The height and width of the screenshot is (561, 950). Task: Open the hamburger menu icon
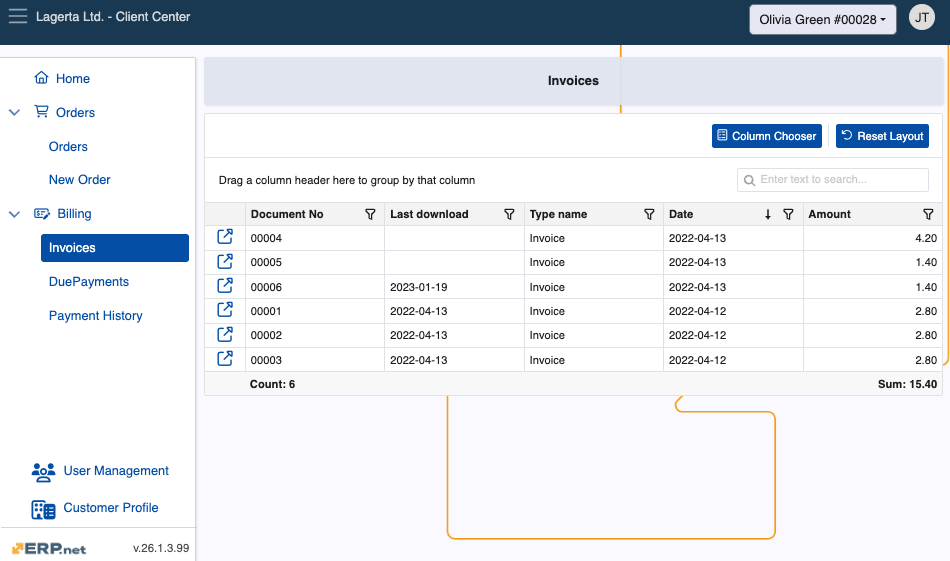tap(17, 17)
